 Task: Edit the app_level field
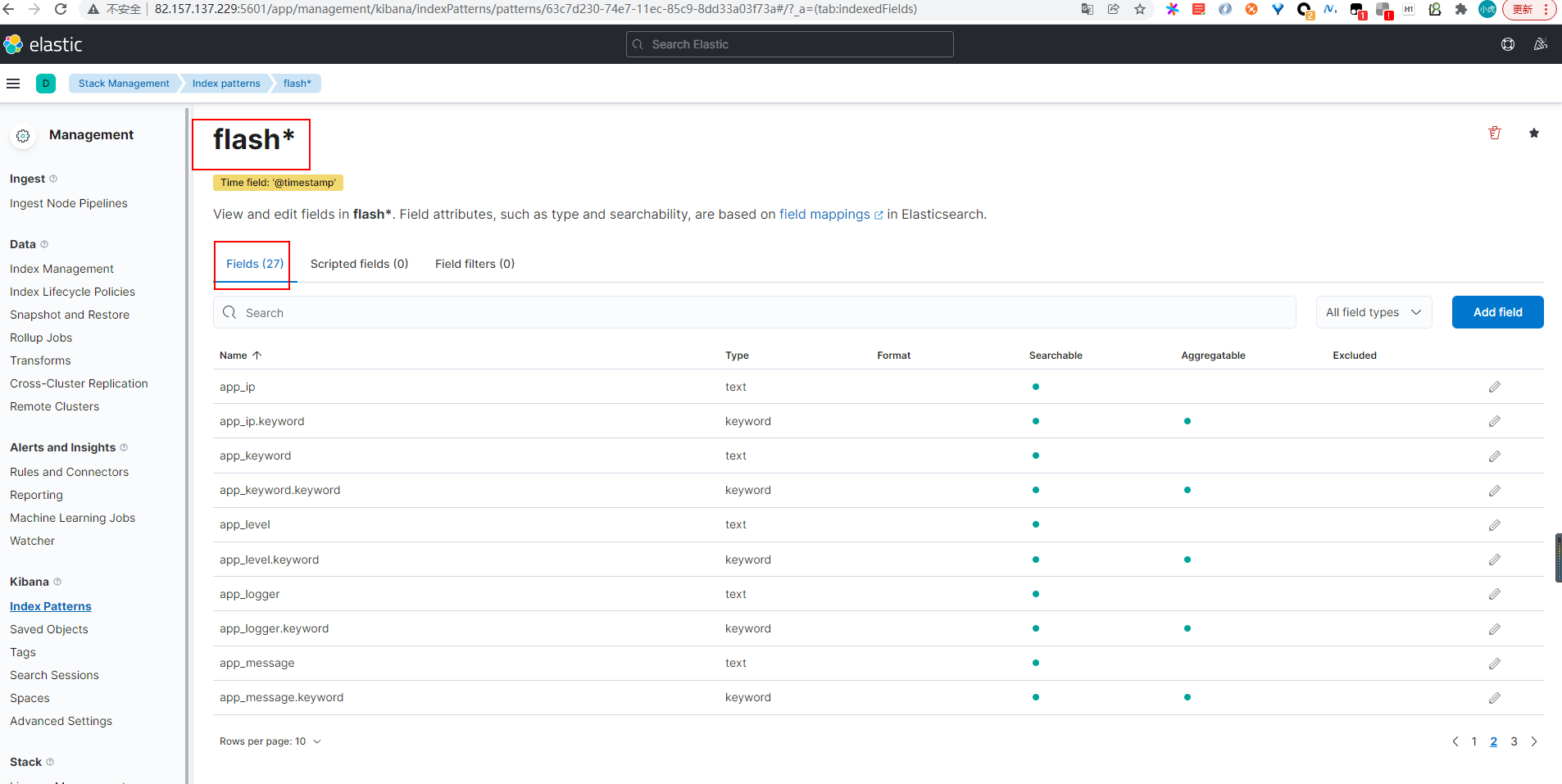[1495, 525]
